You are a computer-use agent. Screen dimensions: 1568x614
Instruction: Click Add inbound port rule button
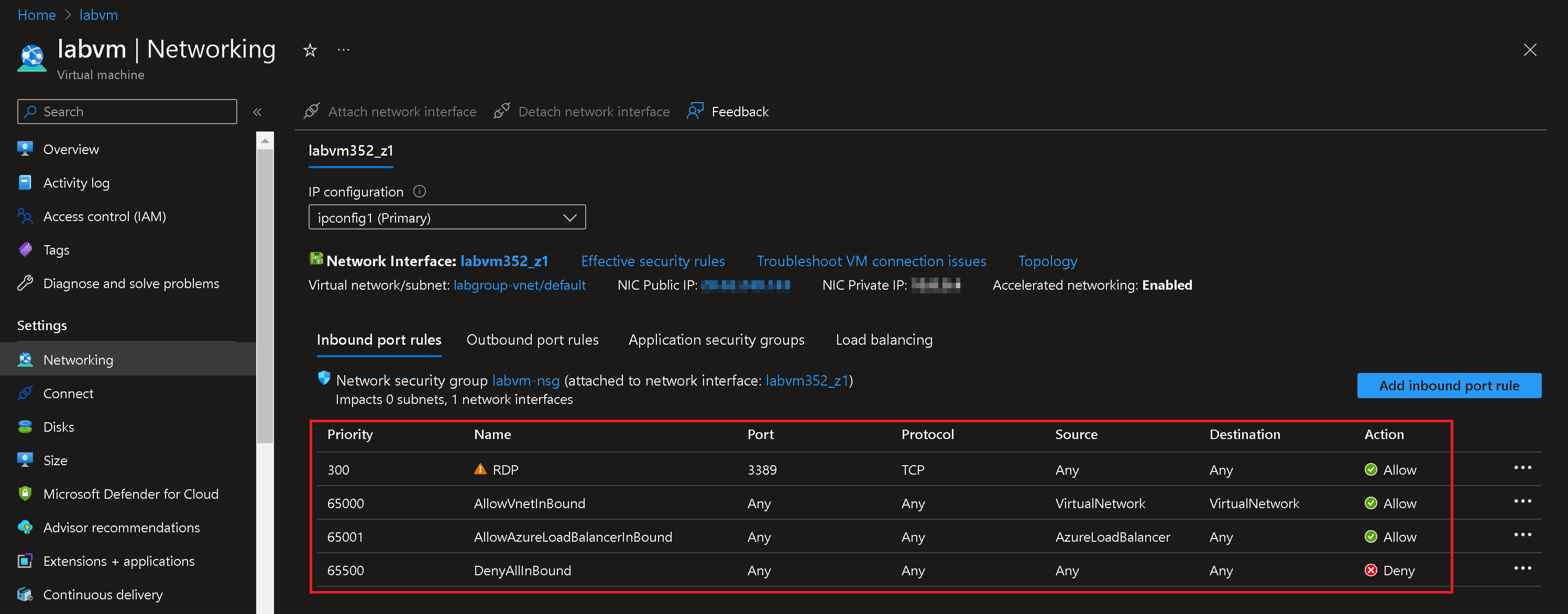1449,386
